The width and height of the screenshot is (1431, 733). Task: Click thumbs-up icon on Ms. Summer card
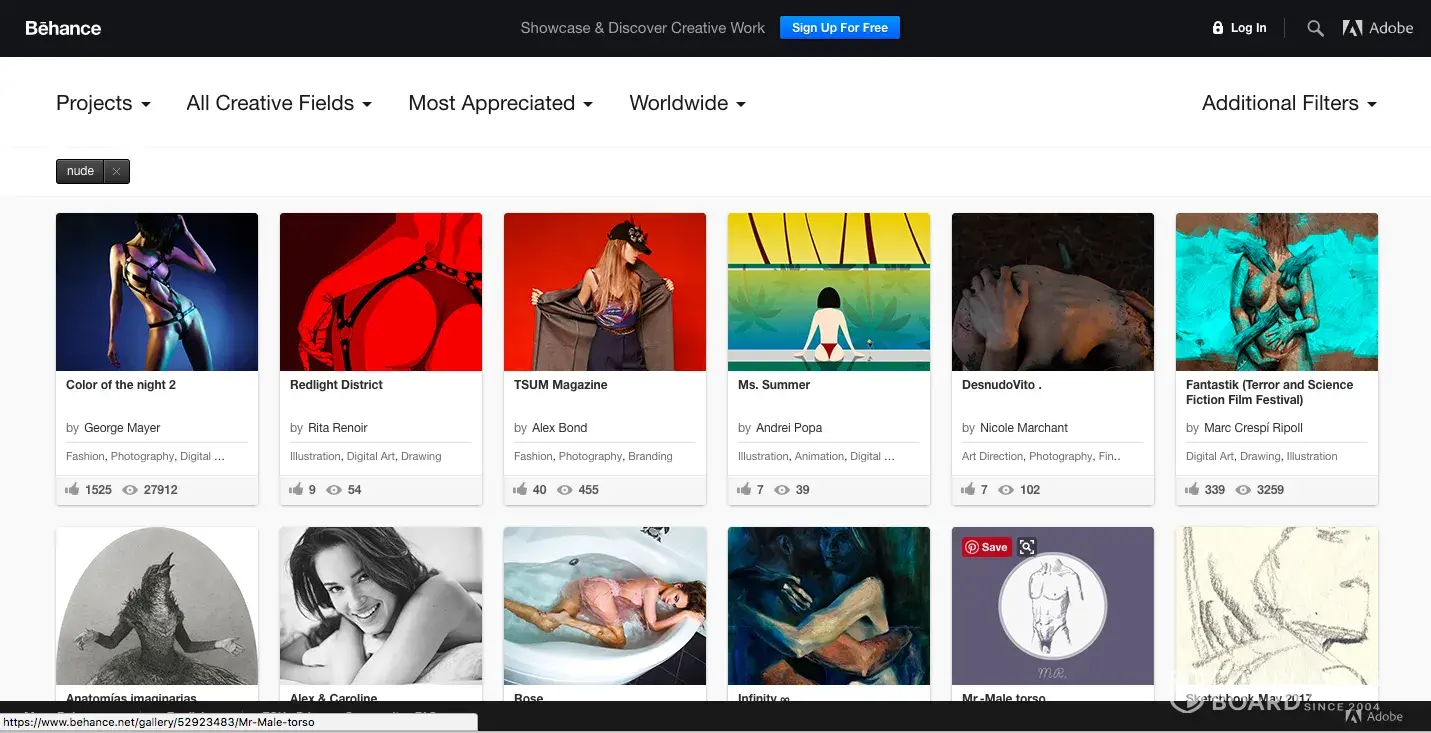click(x=744, y=490)
